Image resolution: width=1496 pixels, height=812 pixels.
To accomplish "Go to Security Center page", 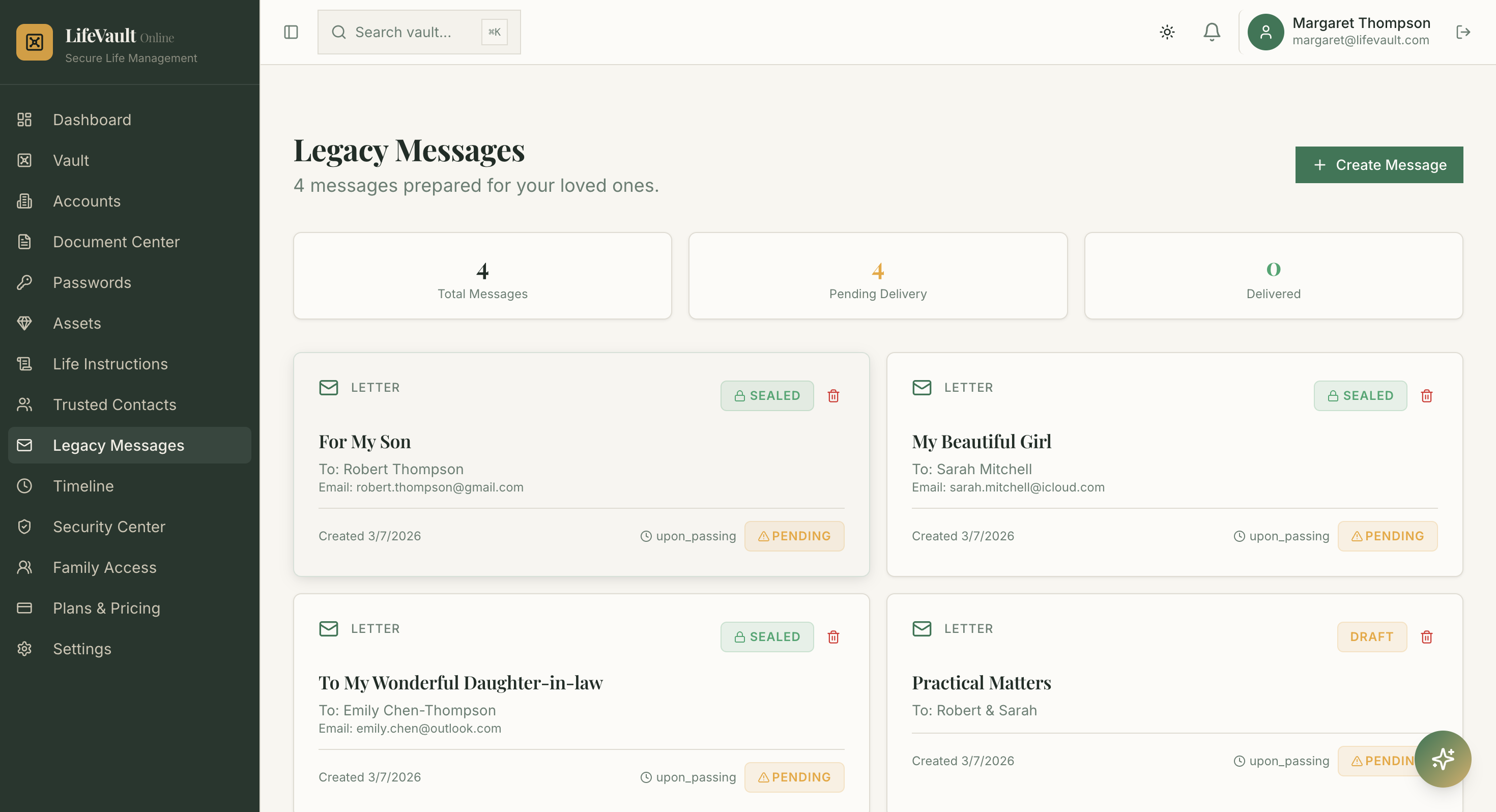I will click(108, 527).
